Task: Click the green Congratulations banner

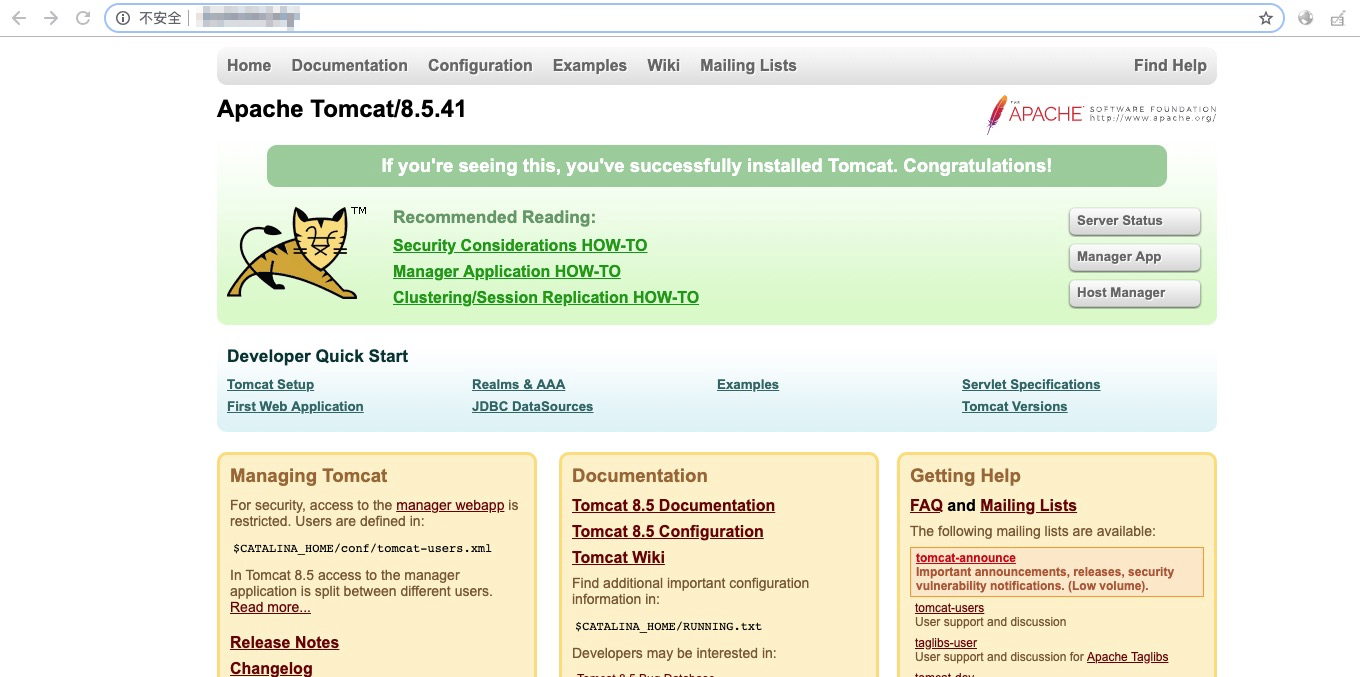Action: (x=717, y=166)
